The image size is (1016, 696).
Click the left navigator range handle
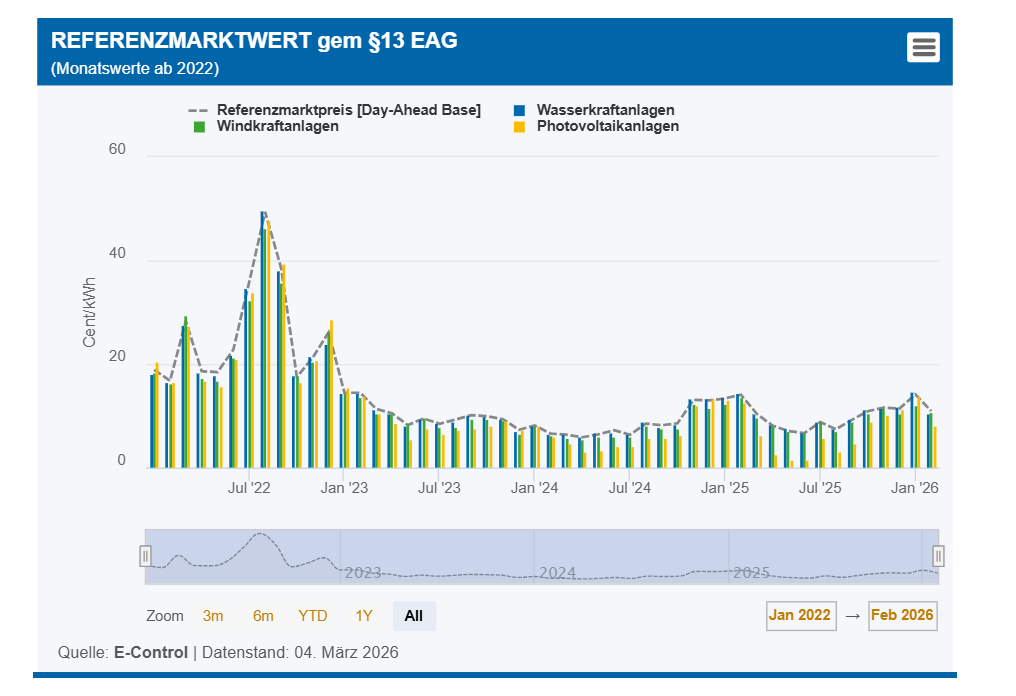pos(146,556)
